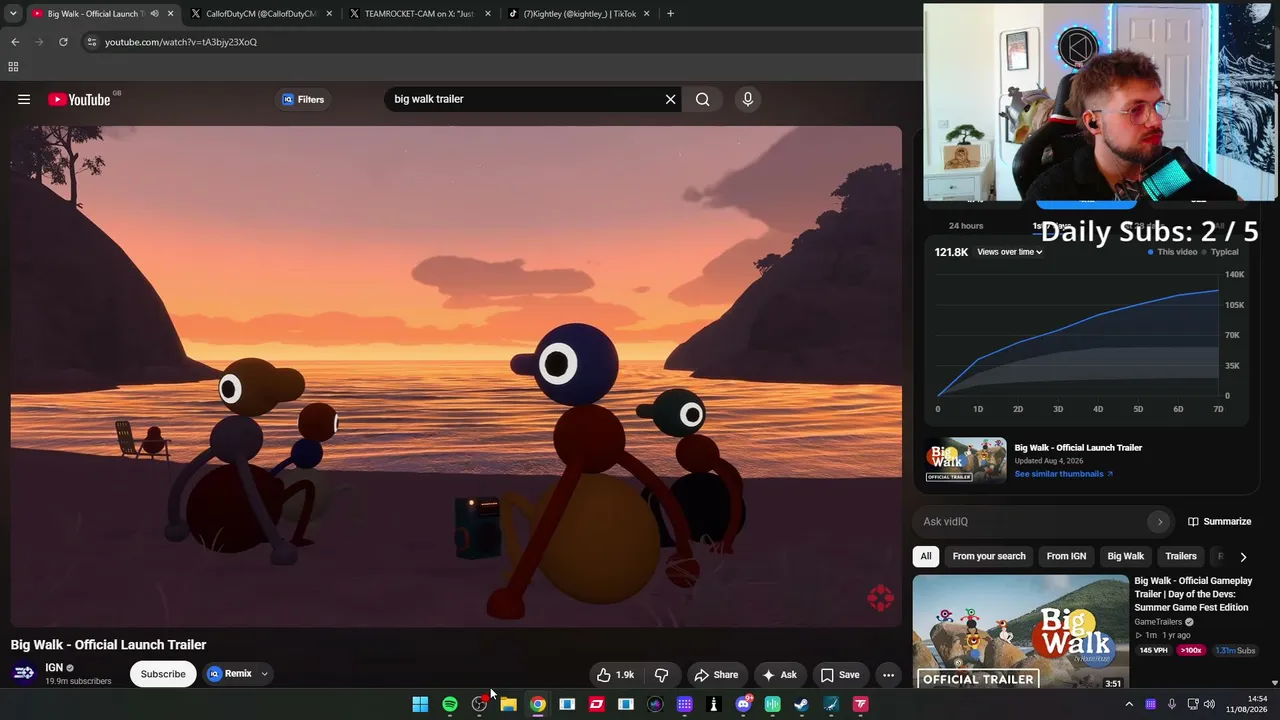Switch to the Kightley TikTok tab
Viewport: 1280px width, 720px height.
pyautogui.click(x=578, y=14)
